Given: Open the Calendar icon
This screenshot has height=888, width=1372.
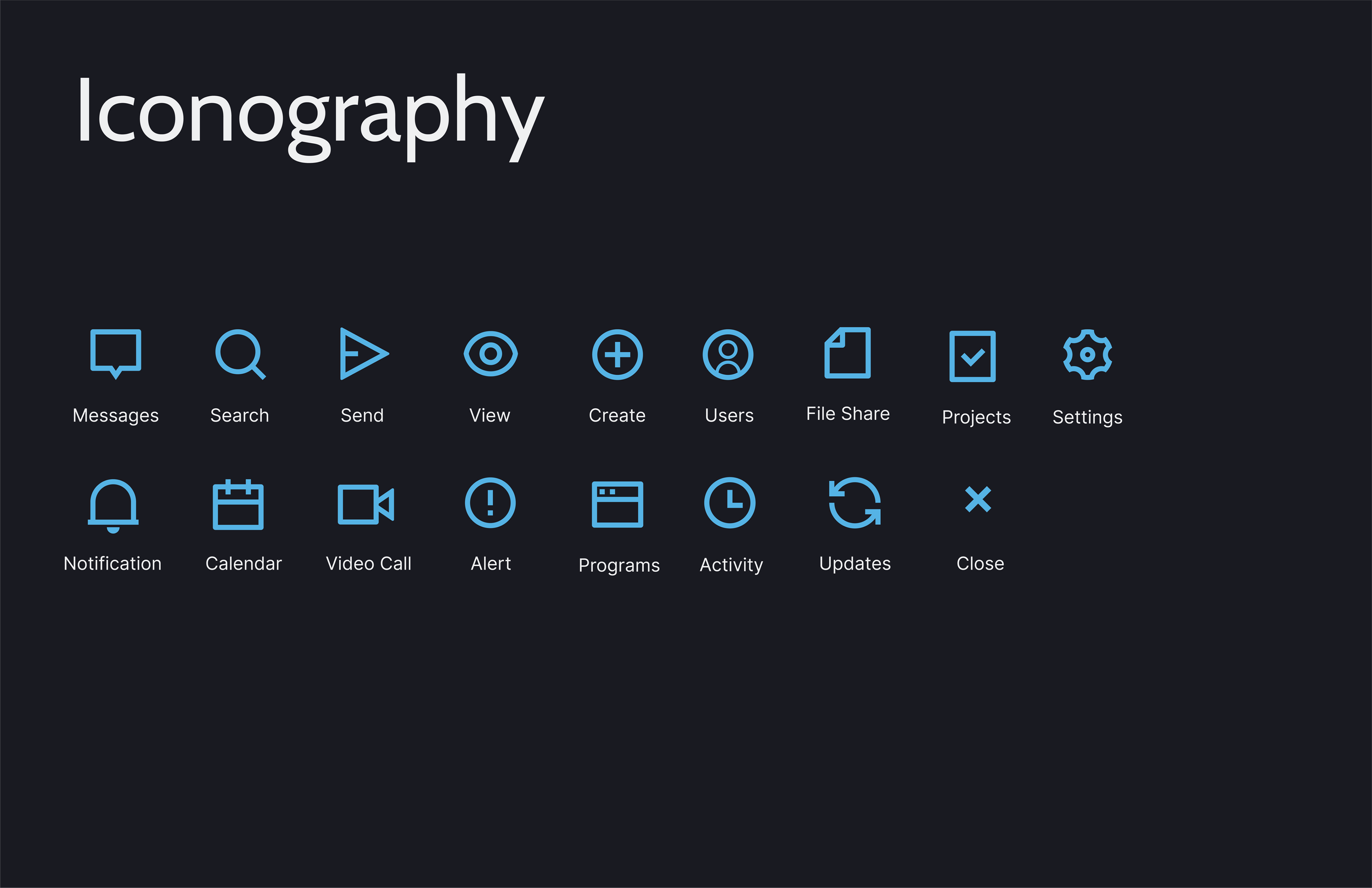Looking at the screenshot, I should tap(238, 504).
